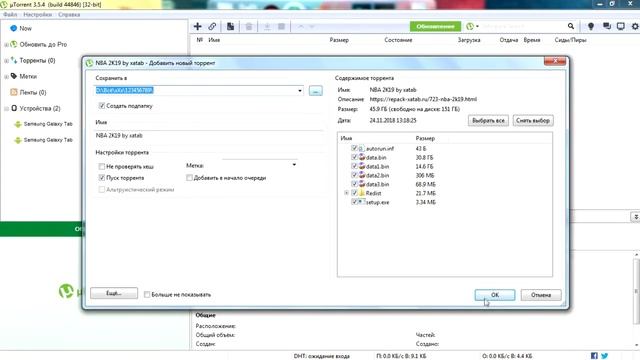Click Отмена to cancel dialog
Viewport: 640px width, 360px height.
tap(541, 295)
